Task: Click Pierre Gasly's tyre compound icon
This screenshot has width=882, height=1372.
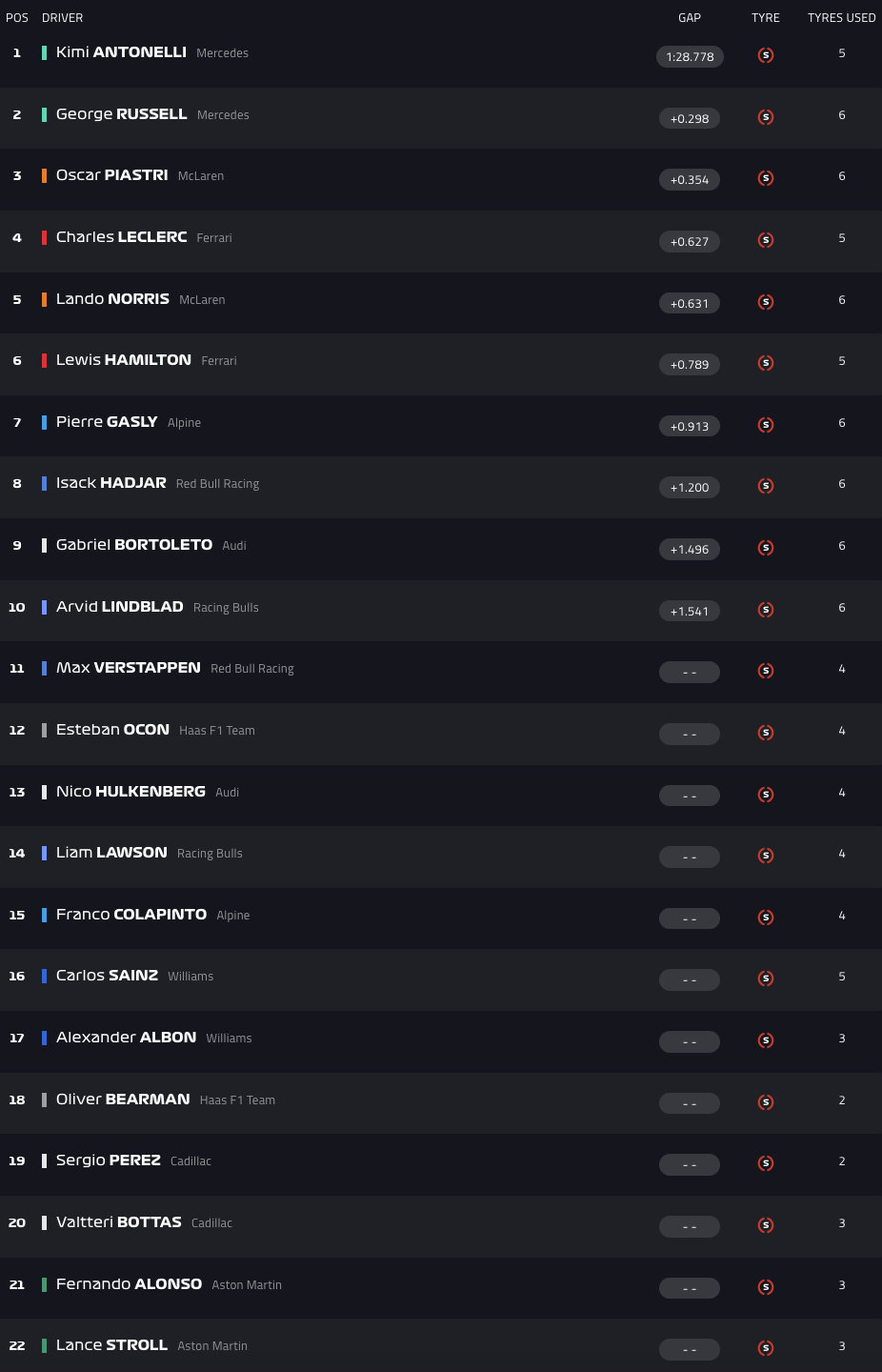Action: coord(766,425)
